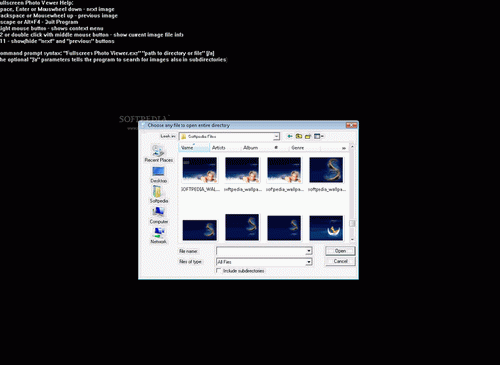The width and height of the screenshot is (500, 365).
Task: Select Desktop in the places bar
Action: [x=158, y=175]
